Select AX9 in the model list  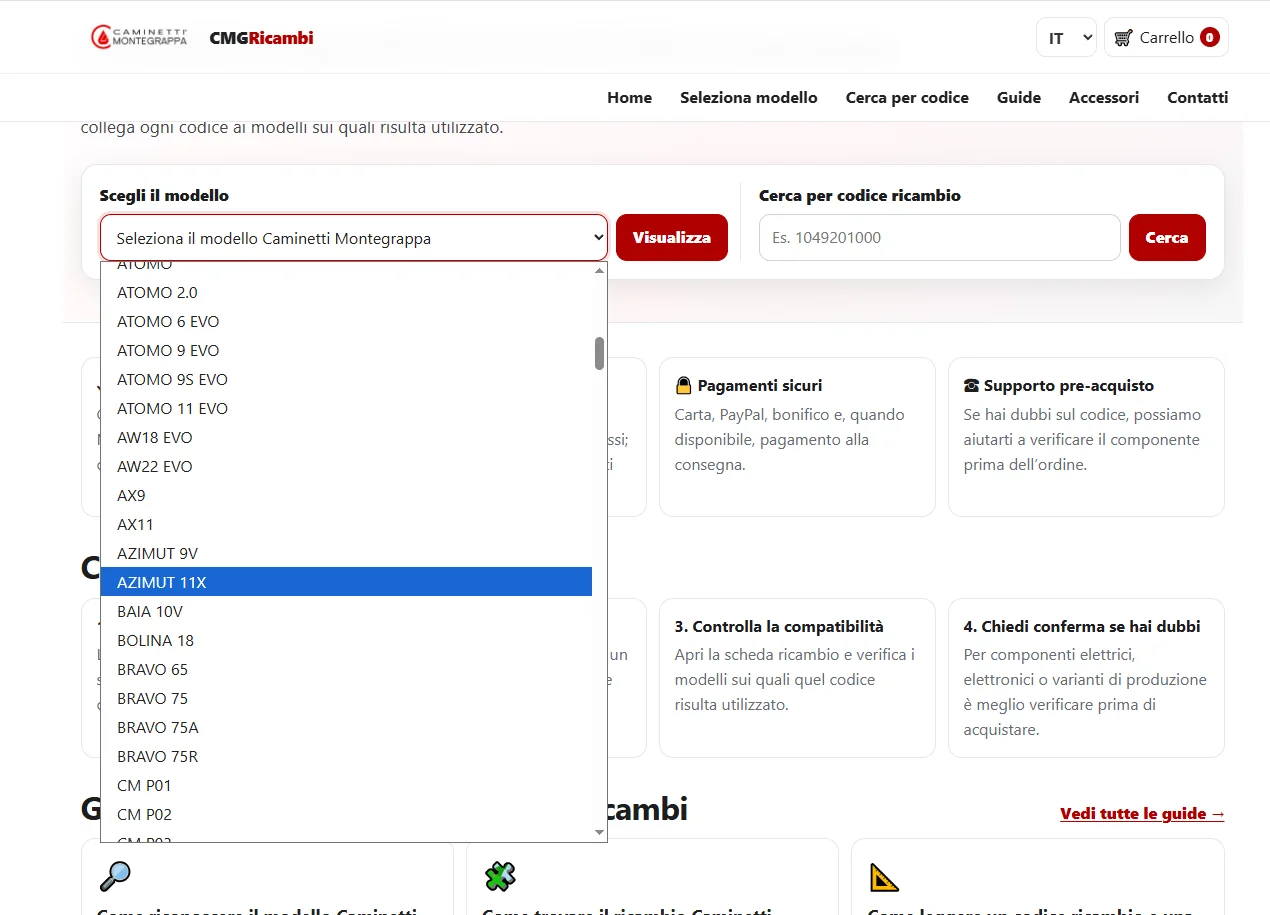[x=346, y=496]
